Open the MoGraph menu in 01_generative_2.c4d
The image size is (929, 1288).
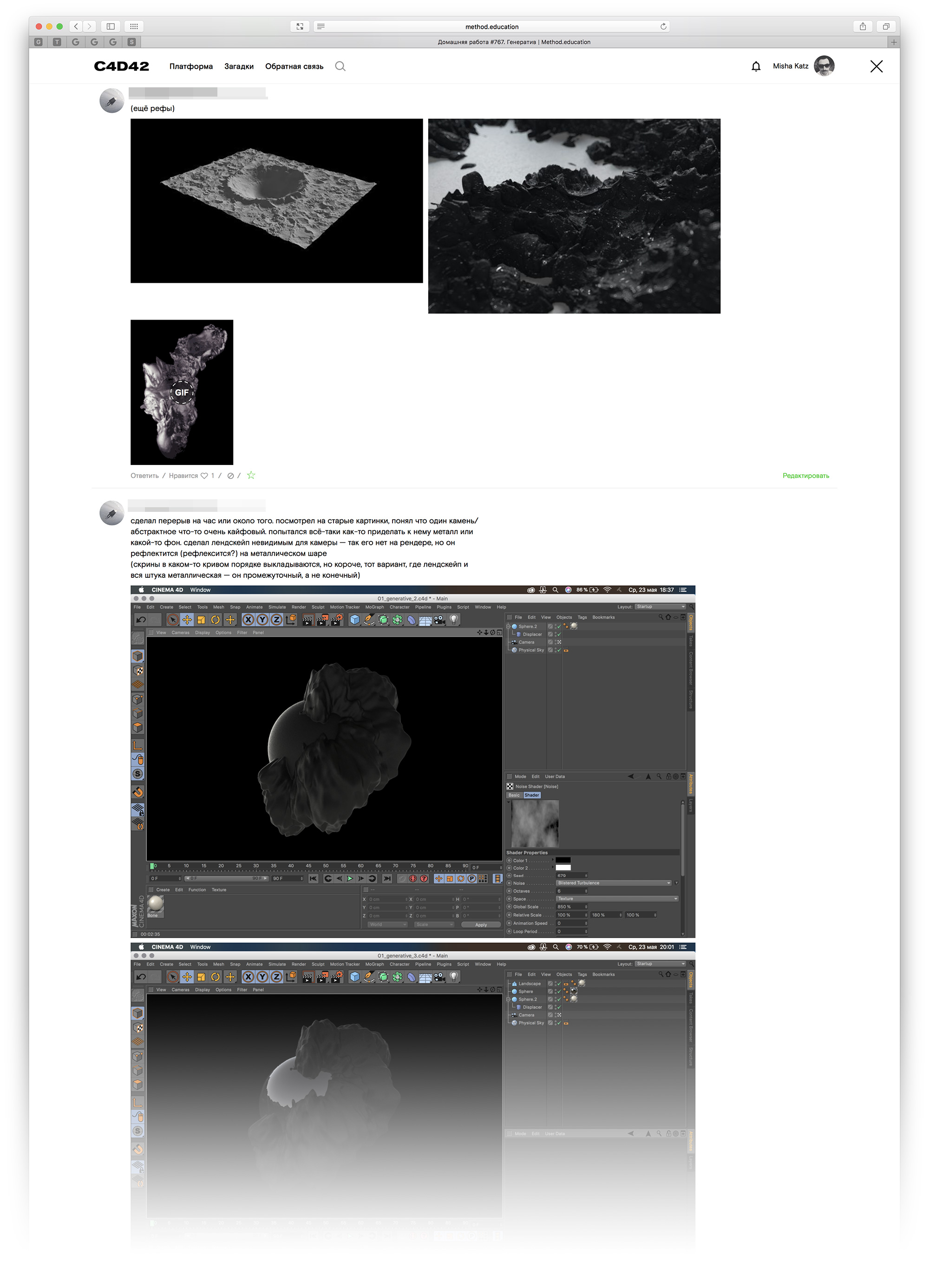(374, 607)
